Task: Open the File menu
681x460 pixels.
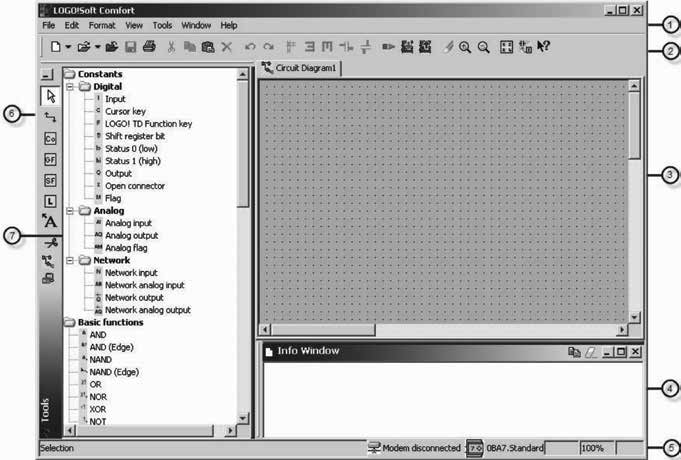Action: 49,26
